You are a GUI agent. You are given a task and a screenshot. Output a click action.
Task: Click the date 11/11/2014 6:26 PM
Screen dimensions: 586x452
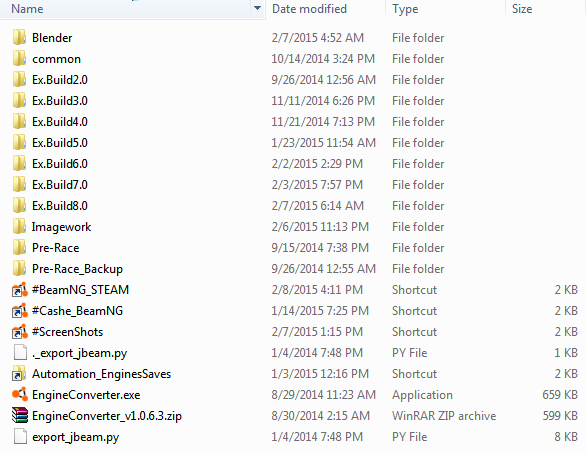click(x=323, y=101)
